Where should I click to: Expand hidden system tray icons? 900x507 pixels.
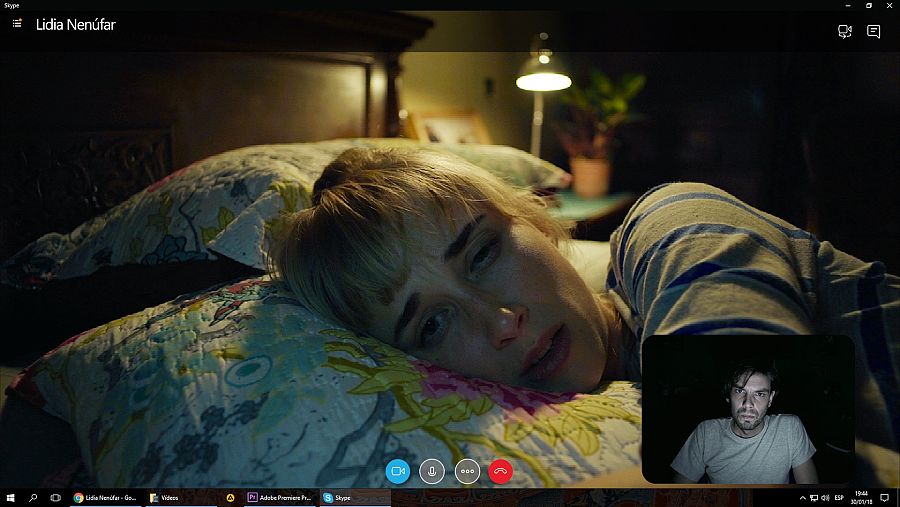point(802,498)
